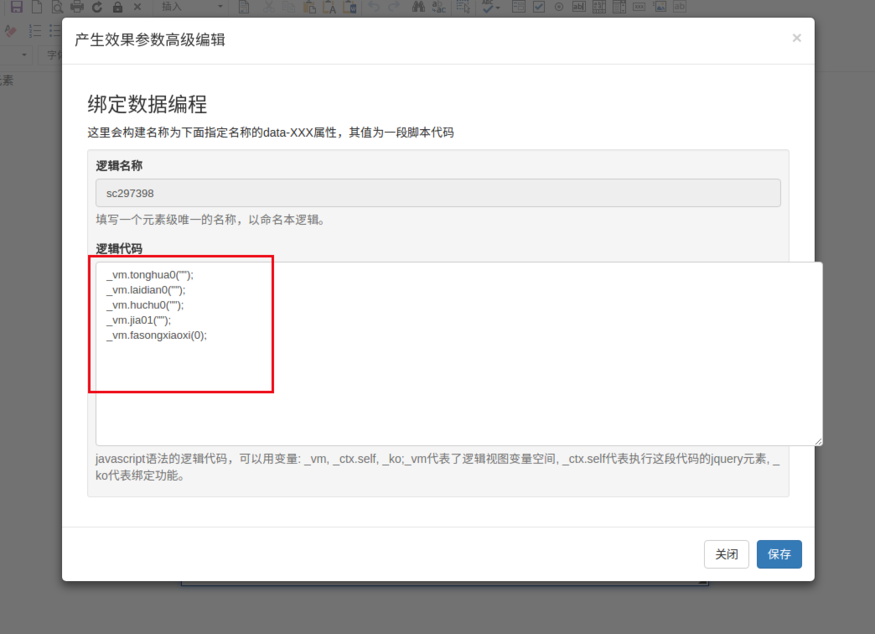Click the Save icon in background editor toolbar
The width and height of the screenshot is (875, 634).
click(x=17, y=7)
